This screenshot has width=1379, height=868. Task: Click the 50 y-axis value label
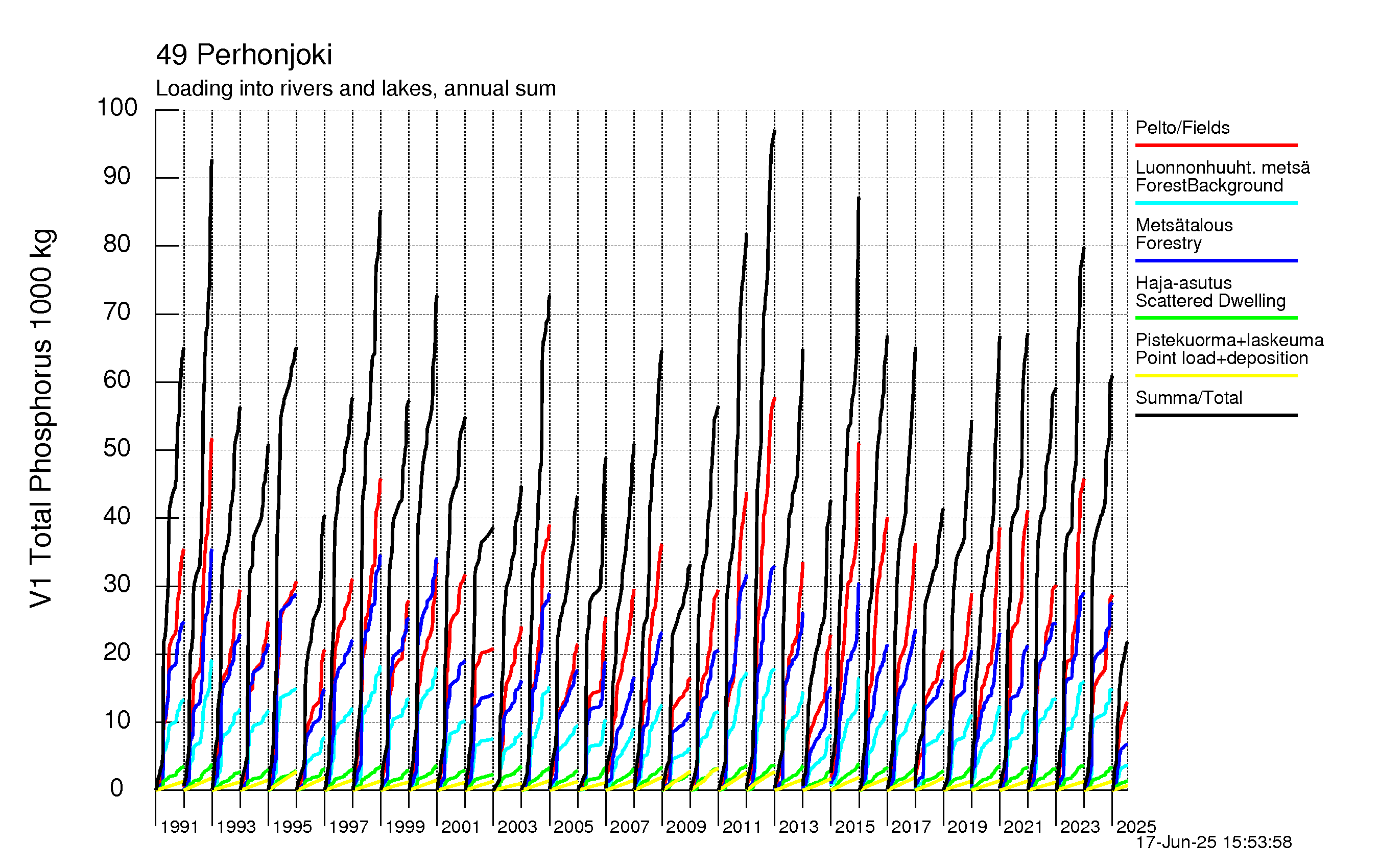pos(117,448)
